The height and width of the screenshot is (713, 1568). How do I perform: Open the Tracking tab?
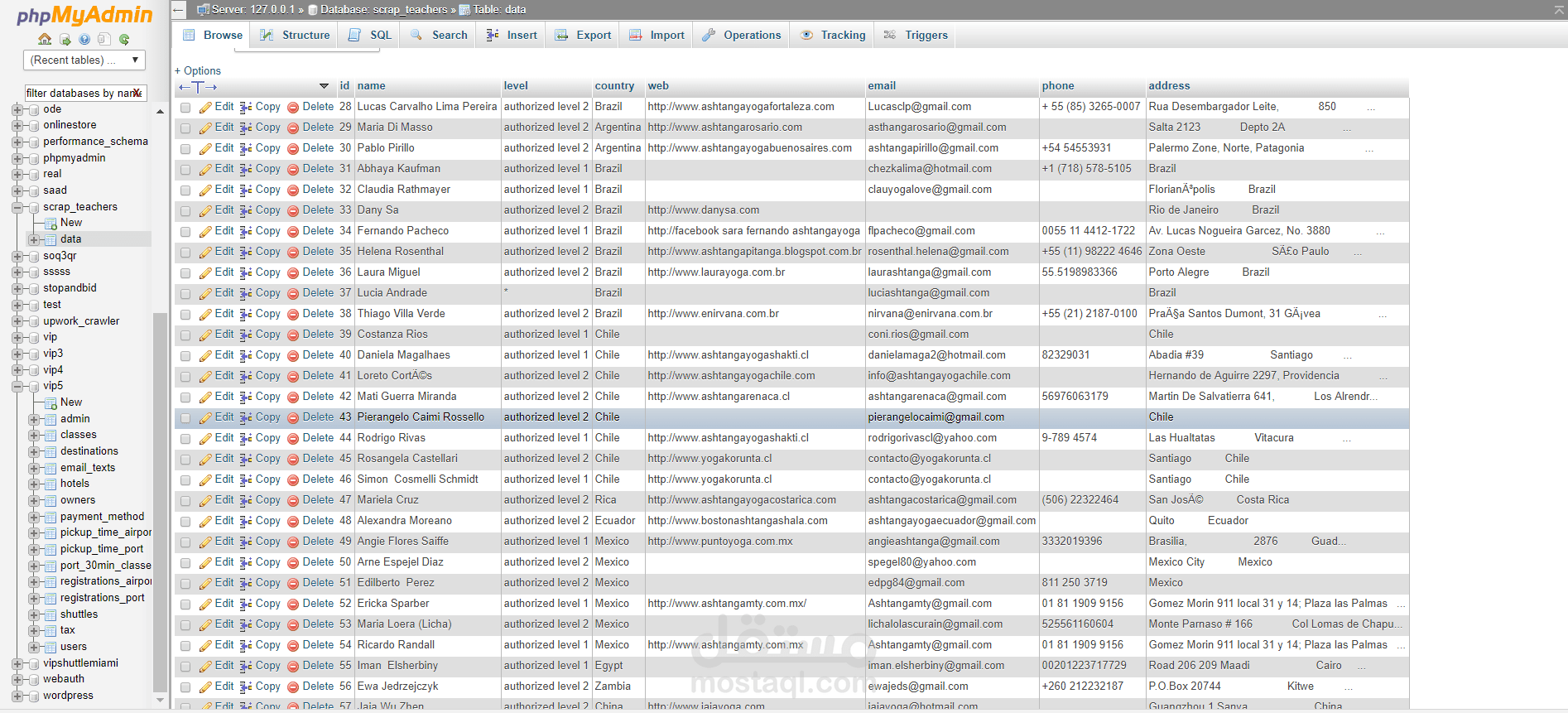pos(833,35)
